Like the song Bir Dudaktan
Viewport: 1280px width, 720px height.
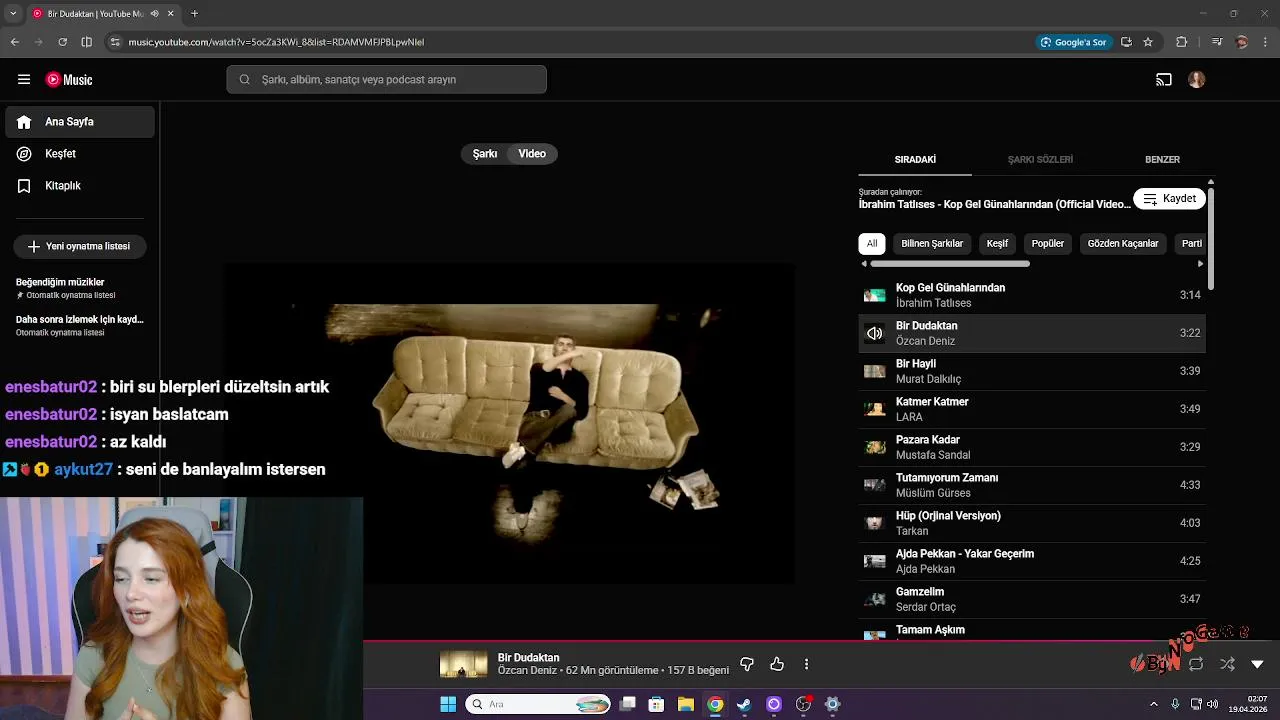(x=777, y=664)
